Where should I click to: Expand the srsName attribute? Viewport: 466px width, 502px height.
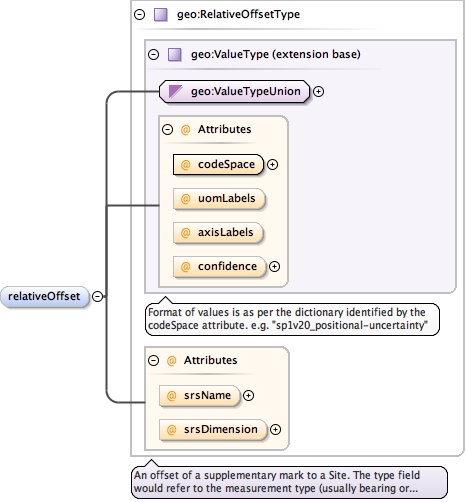248,396
